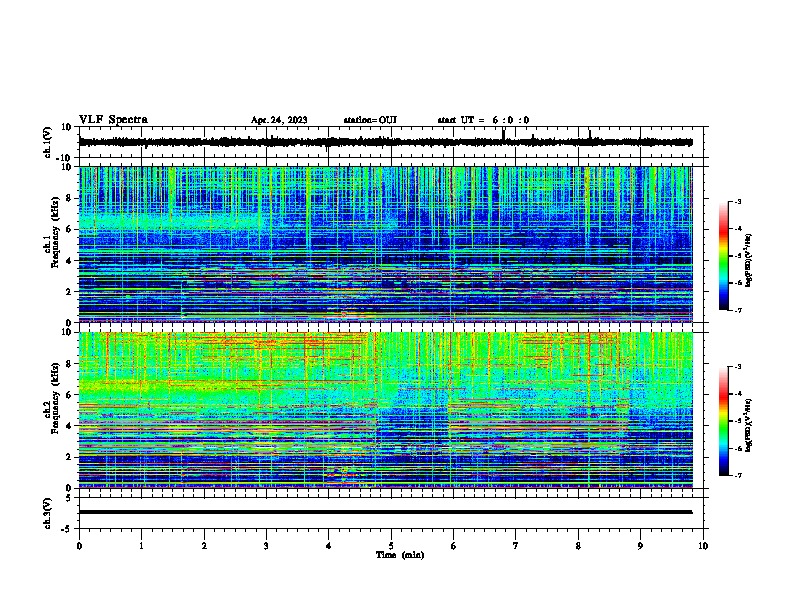Screen dimensions: 792x612
Task: Click the '4' kHz tick on ch.1 spectrogram
Action: (70, 261)
